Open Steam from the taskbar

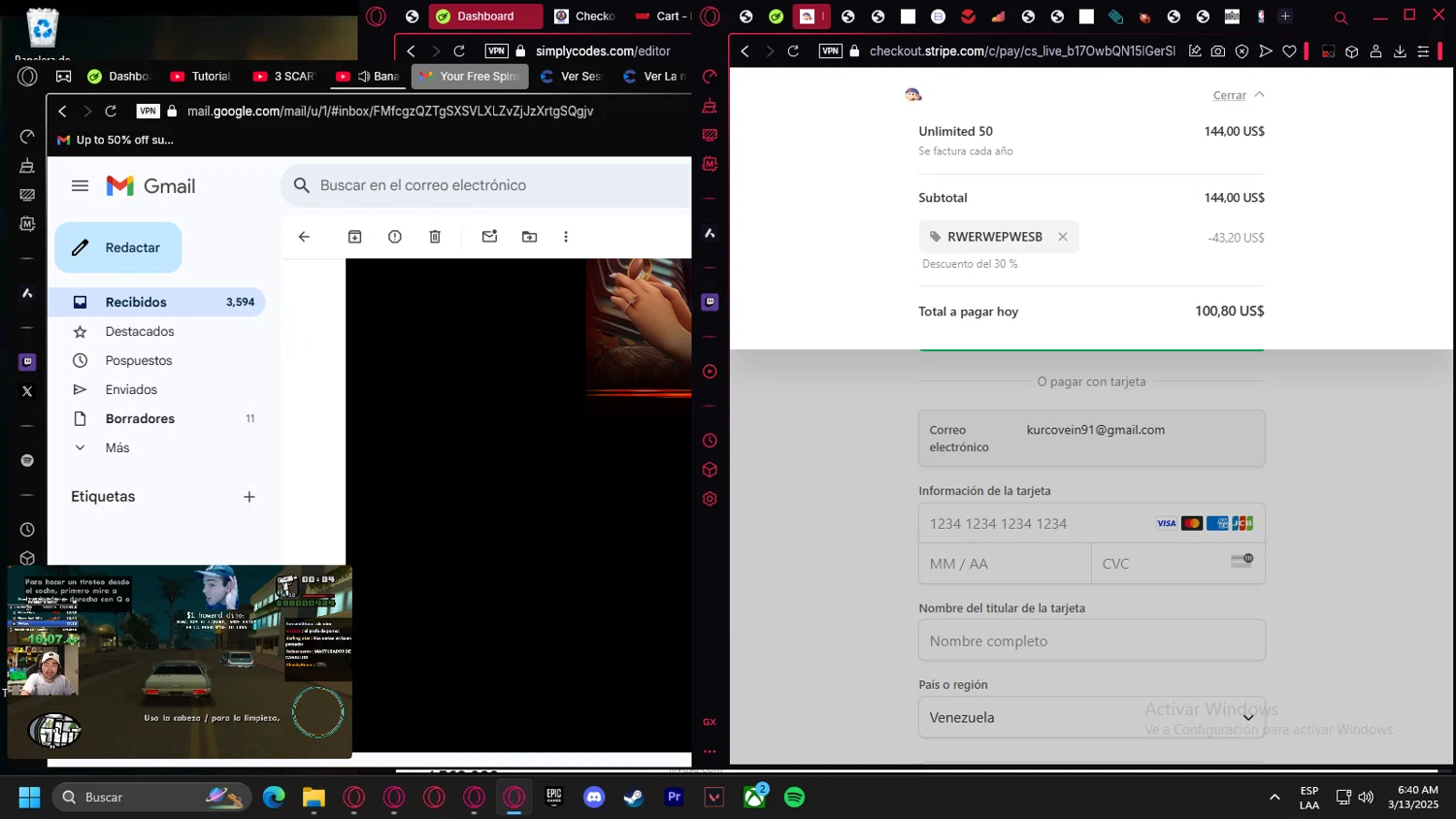(633, 798)
